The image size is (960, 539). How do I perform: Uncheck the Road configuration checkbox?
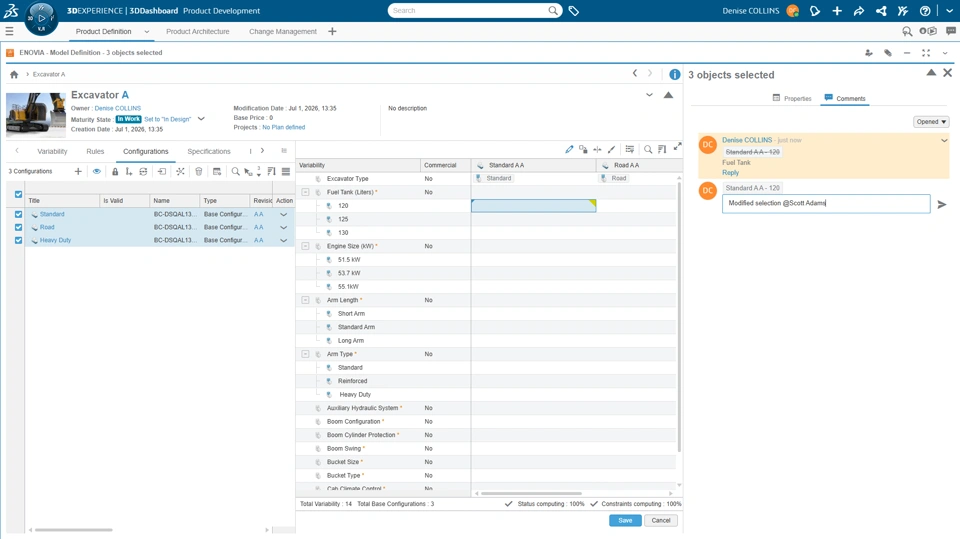point(18,227)
